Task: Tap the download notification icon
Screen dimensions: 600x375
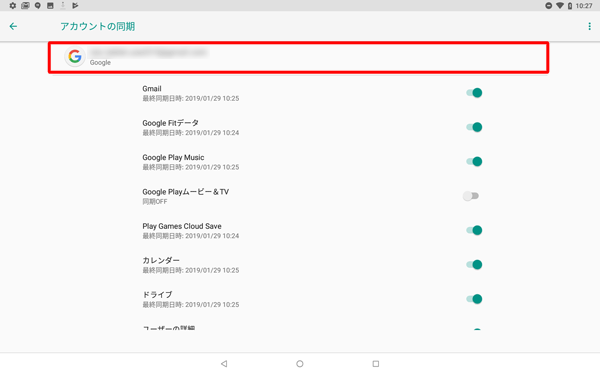Action: [x=63, y=5]
